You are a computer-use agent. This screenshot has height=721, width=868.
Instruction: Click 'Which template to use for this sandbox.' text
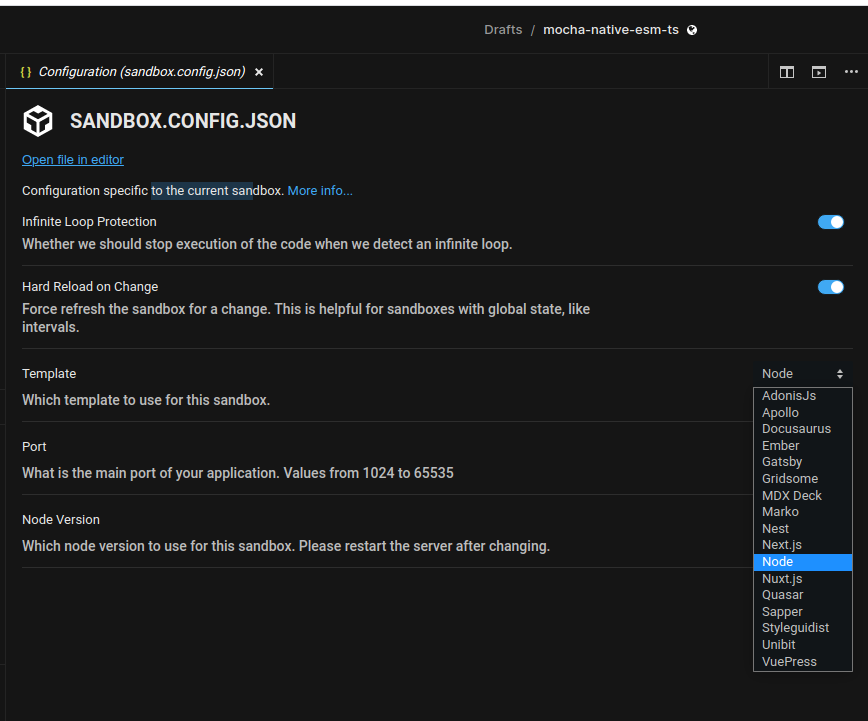click(x=146, y=400)
